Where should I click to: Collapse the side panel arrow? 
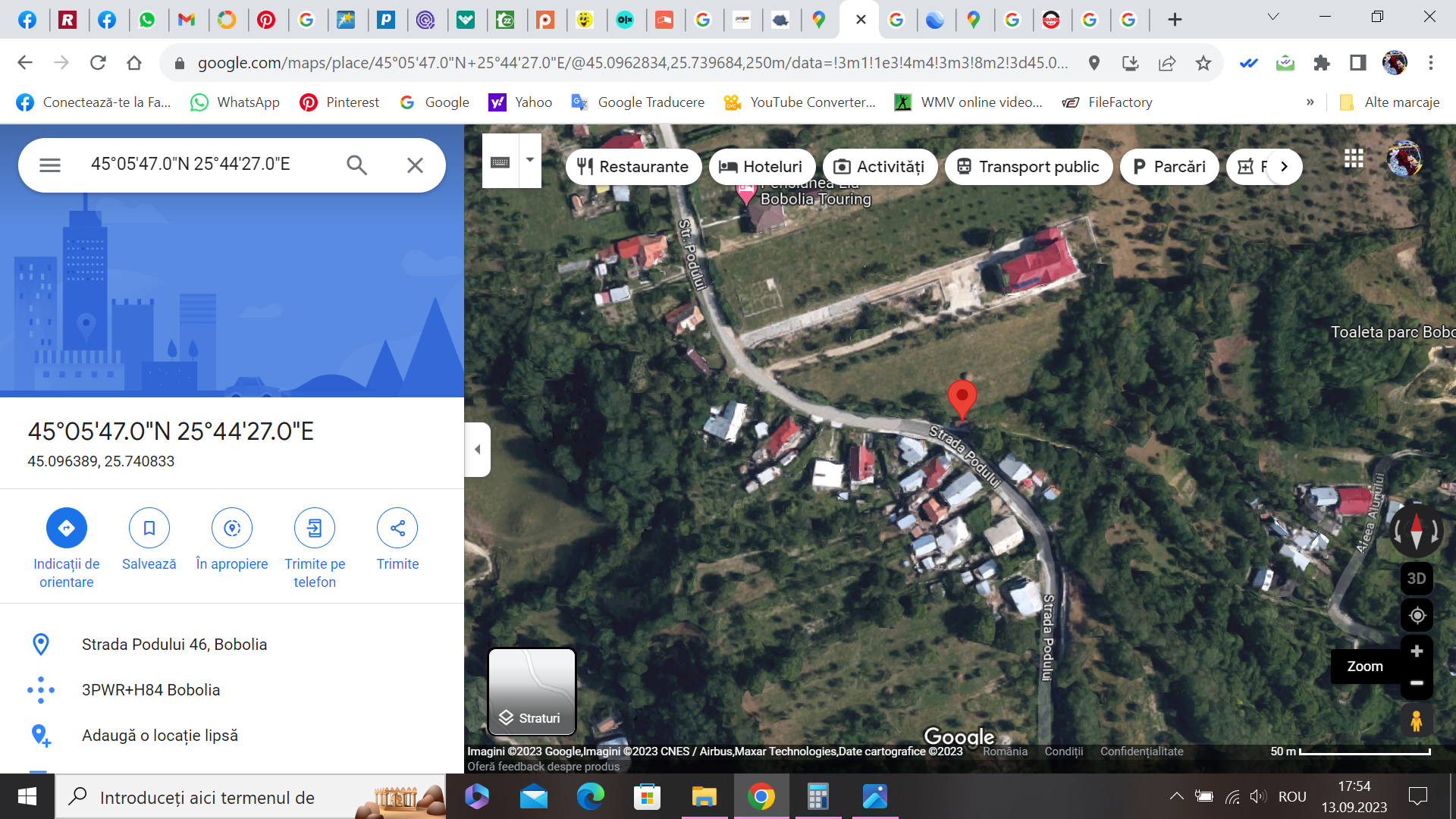pos(477,449)
